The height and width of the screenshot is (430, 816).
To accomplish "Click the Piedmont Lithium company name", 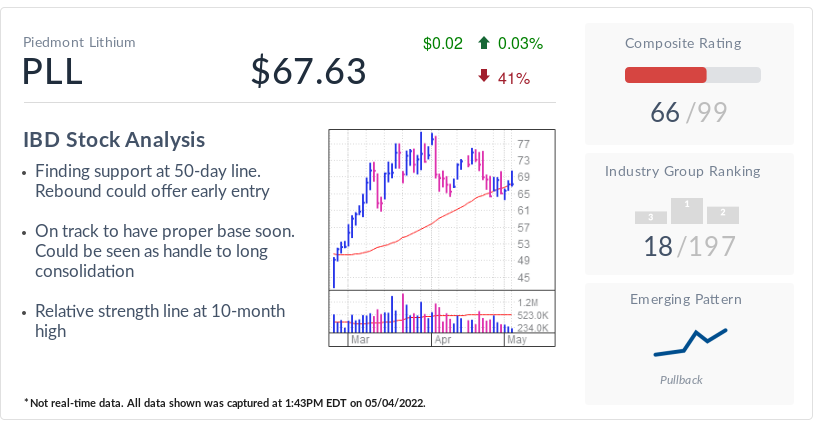I will [79, 42].
